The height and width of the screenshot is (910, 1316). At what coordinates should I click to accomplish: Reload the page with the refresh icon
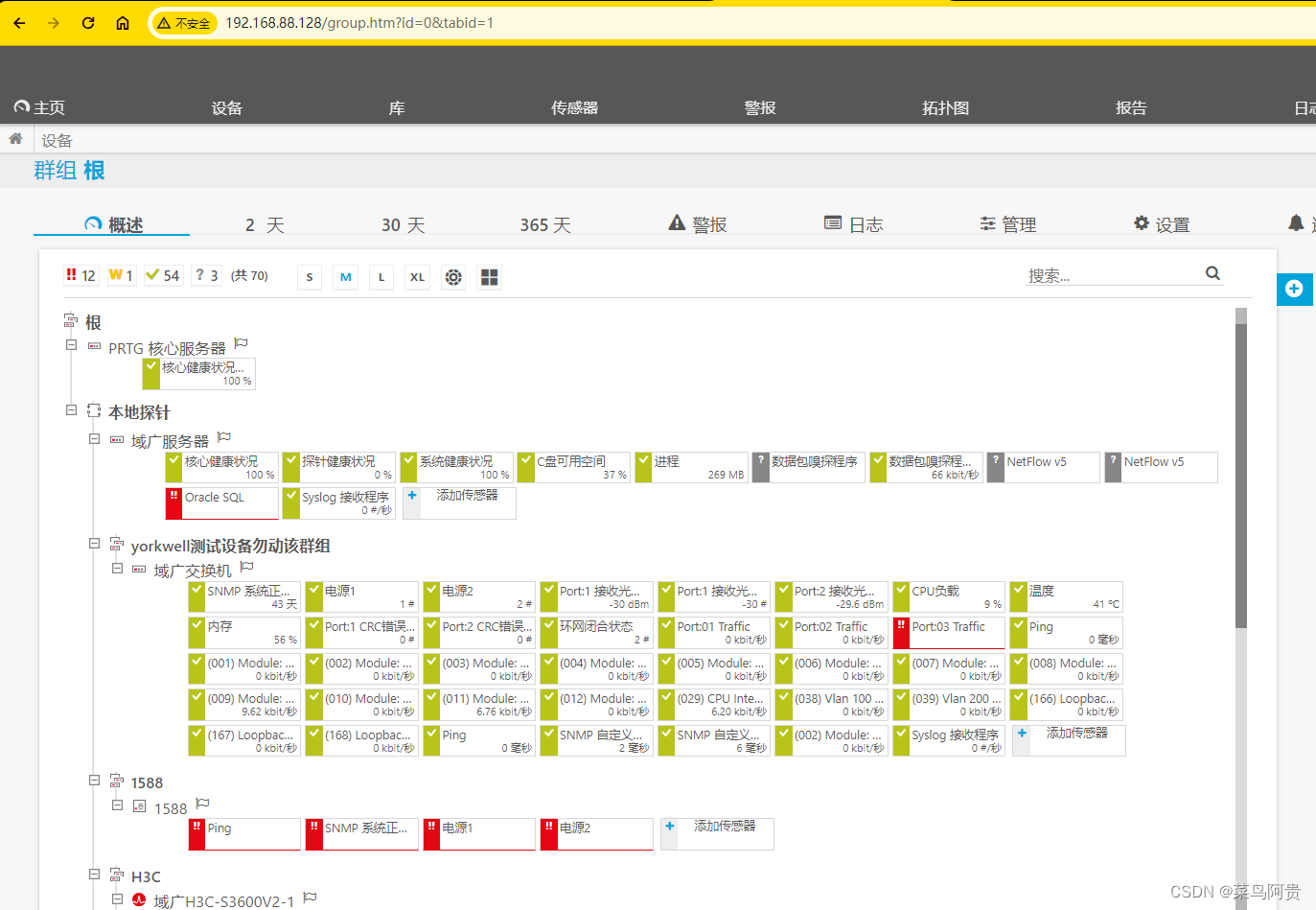point(88,23)
